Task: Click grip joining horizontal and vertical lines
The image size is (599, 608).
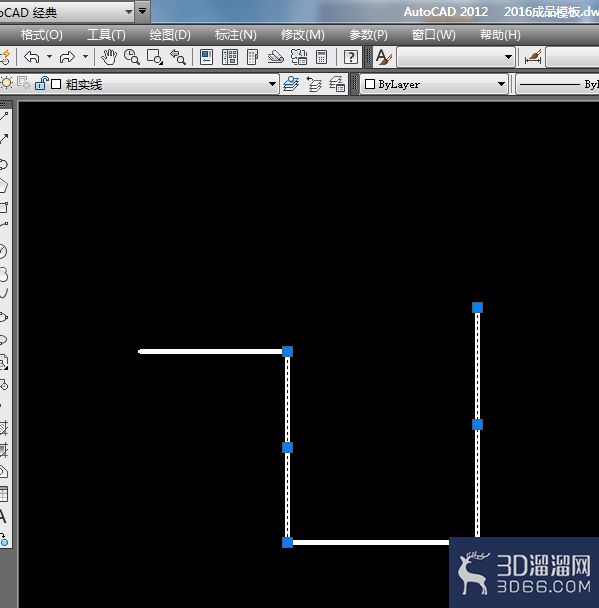Action: click(x=287, y=352)
